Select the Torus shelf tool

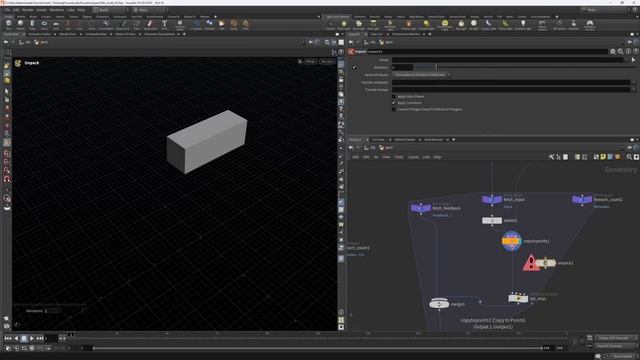[44, 24]
